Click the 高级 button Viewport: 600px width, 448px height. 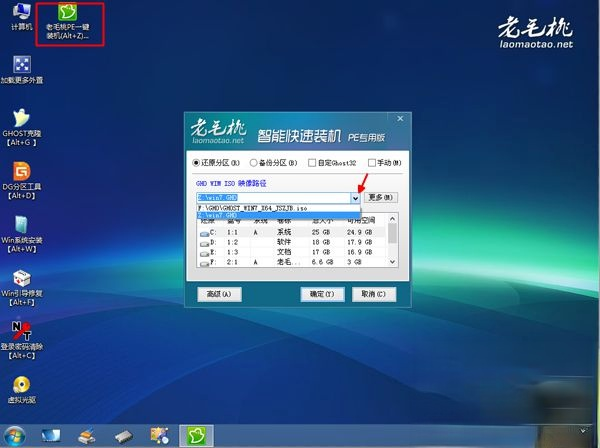point(219,294)
